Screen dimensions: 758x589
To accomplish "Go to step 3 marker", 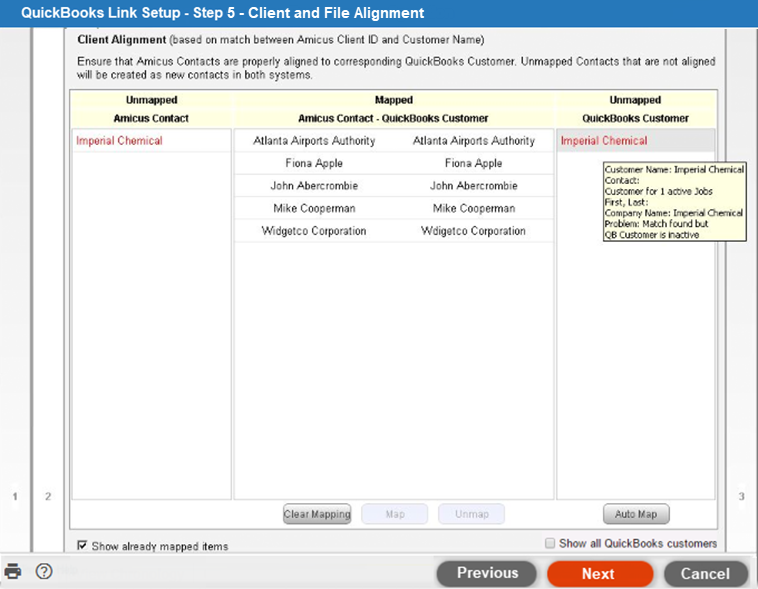I will point(742,496).
